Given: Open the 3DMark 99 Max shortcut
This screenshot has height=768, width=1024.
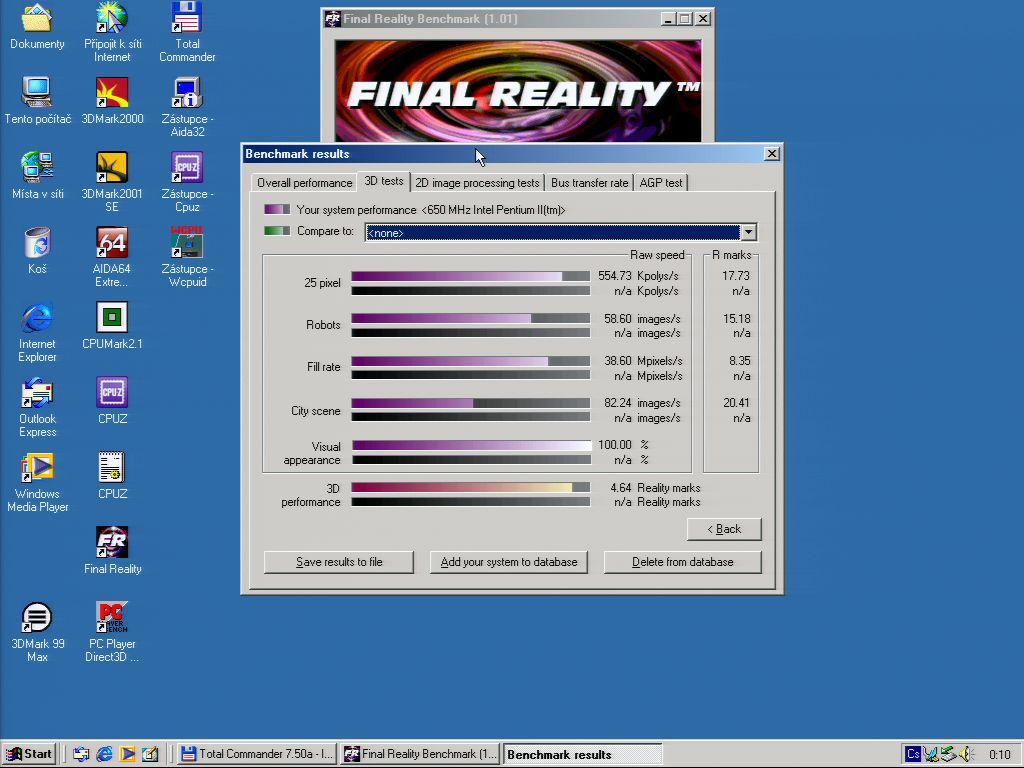Looking at the screenshot, I should (x=37, y=632).
